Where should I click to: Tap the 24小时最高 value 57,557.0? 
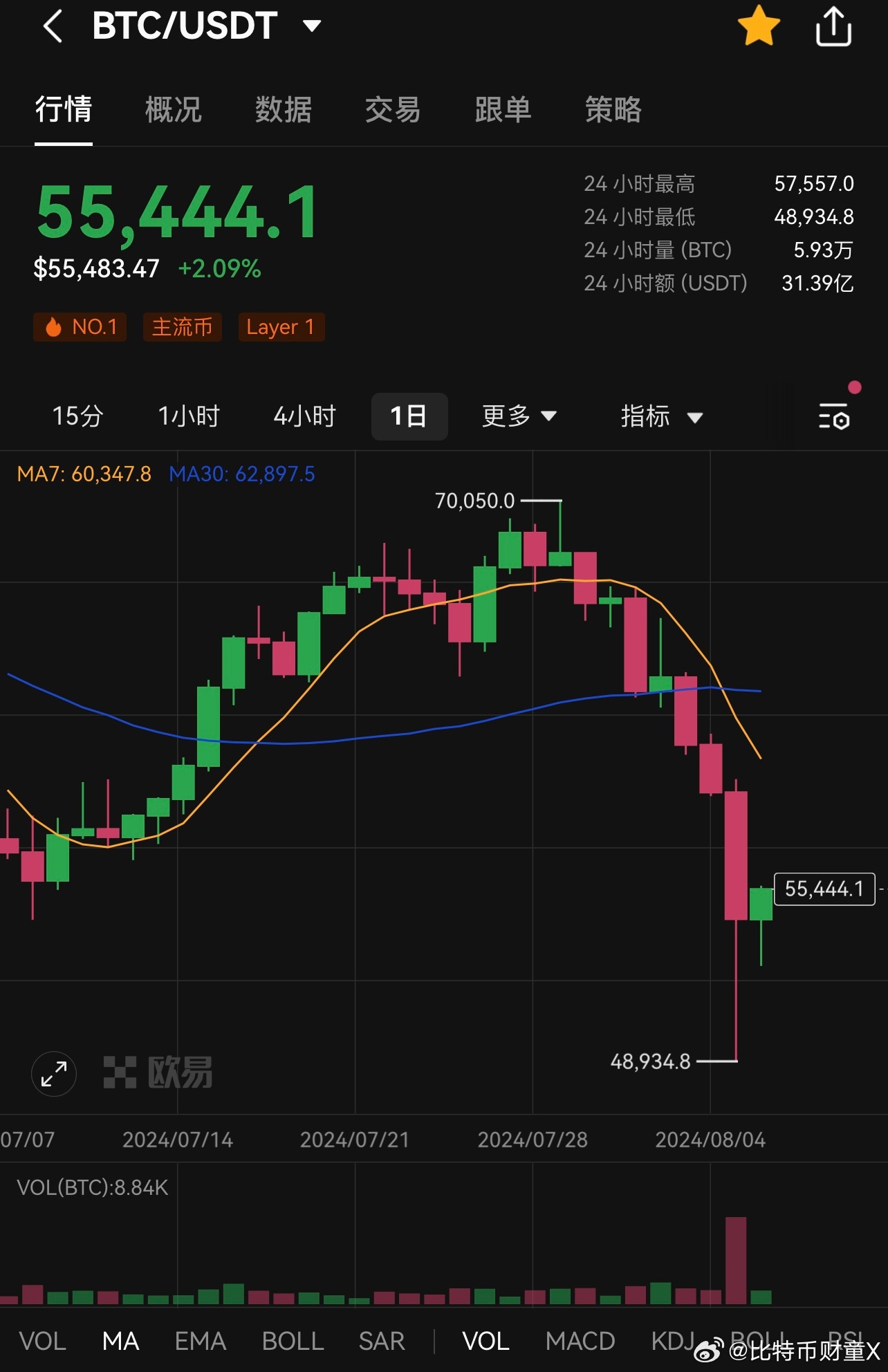(814, 184)
